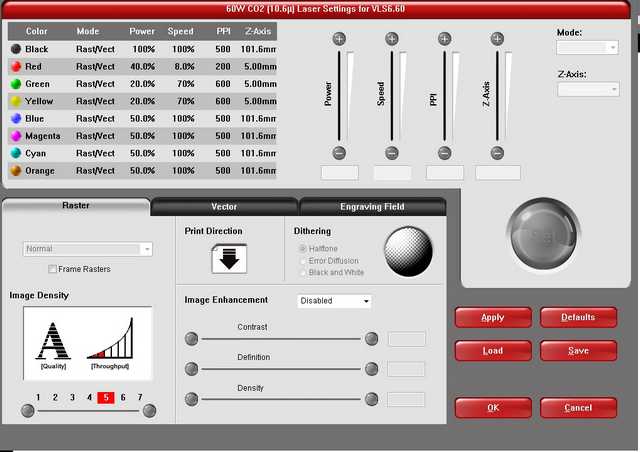Click the Save button
This screenshot has width=640, height=452.
pos(578,351)
